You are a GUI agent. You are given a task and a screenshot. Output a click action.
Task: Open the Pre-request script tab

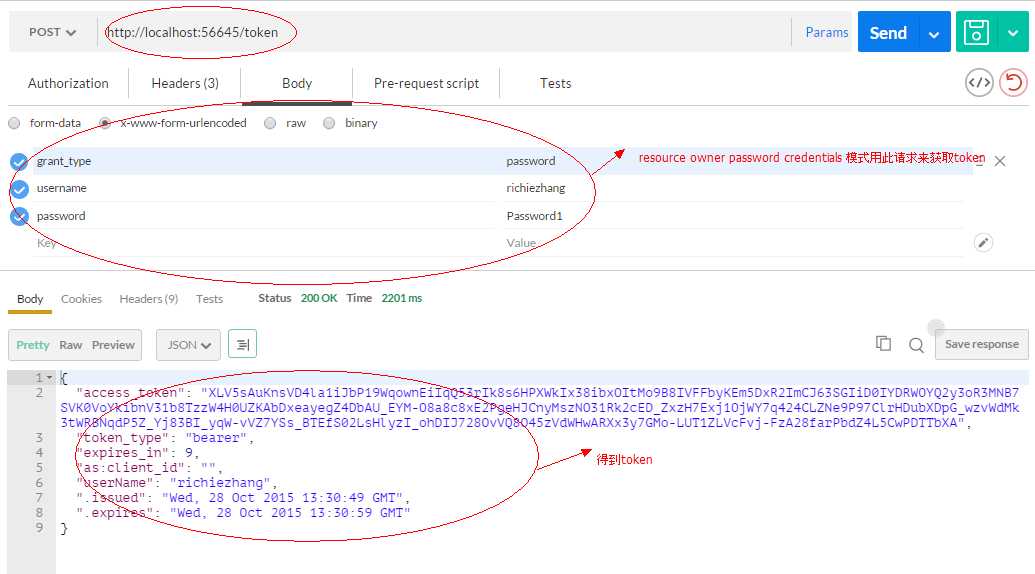(426, 84)
